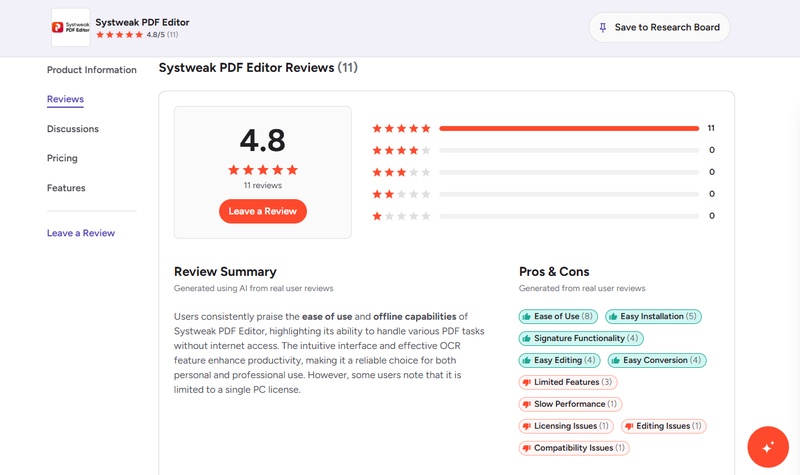
Task: Click the filled 5-star progress bar
Action: pyautogui.click(x=569, y=128)
